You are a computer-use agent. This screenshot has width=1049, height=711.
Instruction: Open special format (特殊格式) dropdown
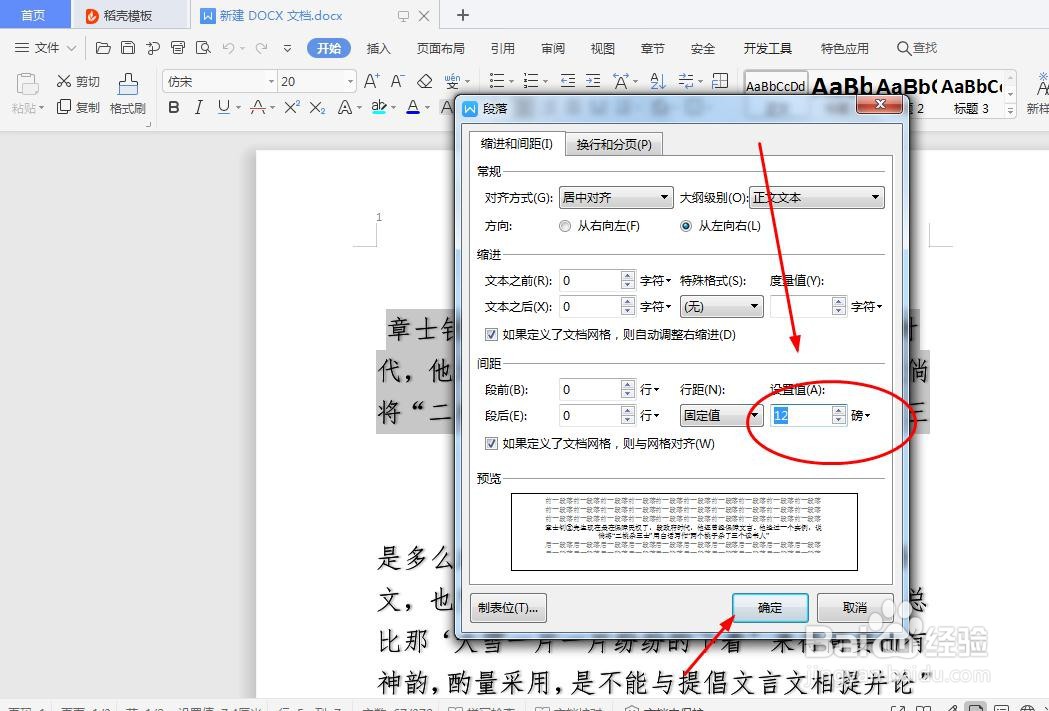pyautogui.click(x=721, y=306)
